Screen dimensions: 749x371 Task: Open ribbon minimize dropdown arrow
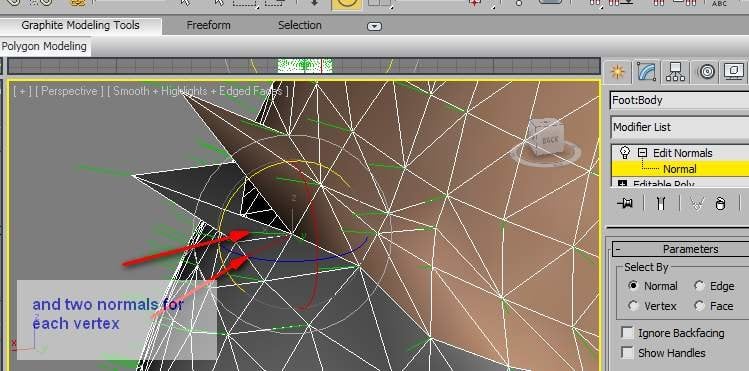click(x=374, y=26)
